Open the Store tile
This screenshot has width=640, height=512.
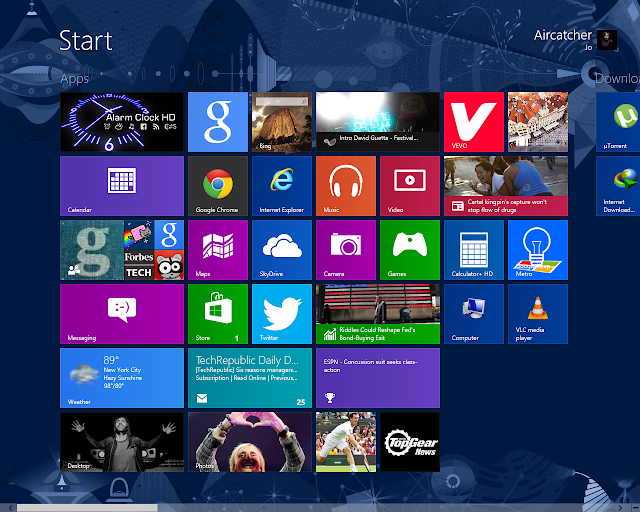tap(218, 314)
